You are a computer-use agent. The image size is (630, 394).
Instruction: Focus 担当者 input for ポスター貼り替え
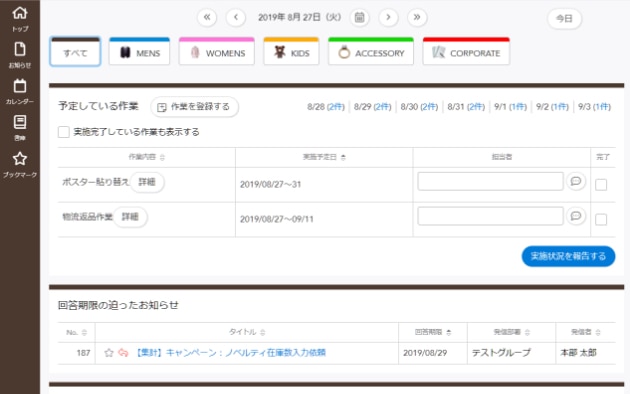click(490, 182)
